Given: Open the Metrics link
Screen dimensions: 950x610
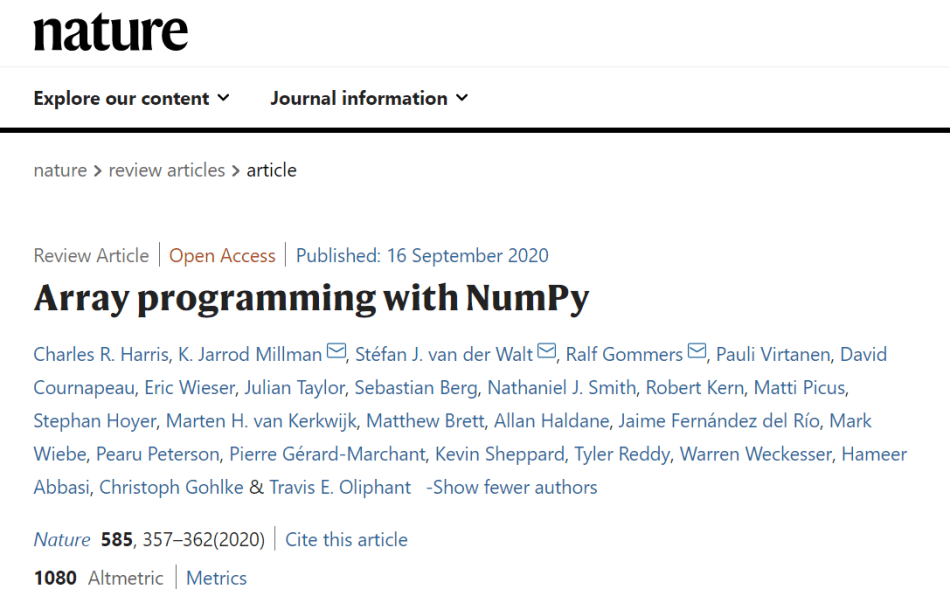Looking at the screenshot, I should pos(216,579).
